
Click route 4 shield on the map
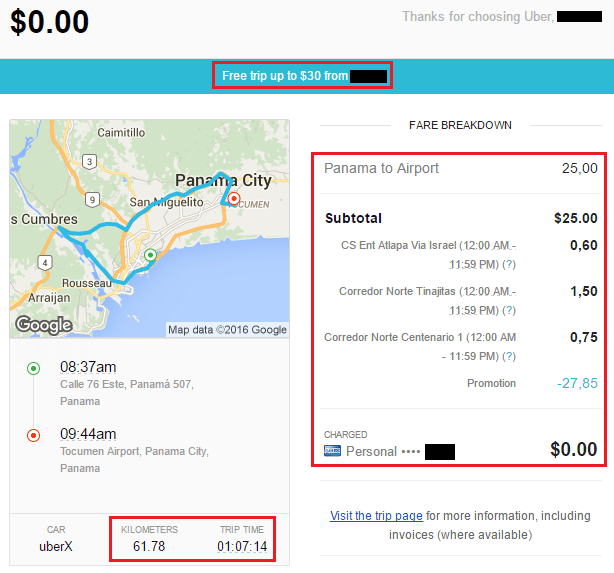[x=45, y=262]
